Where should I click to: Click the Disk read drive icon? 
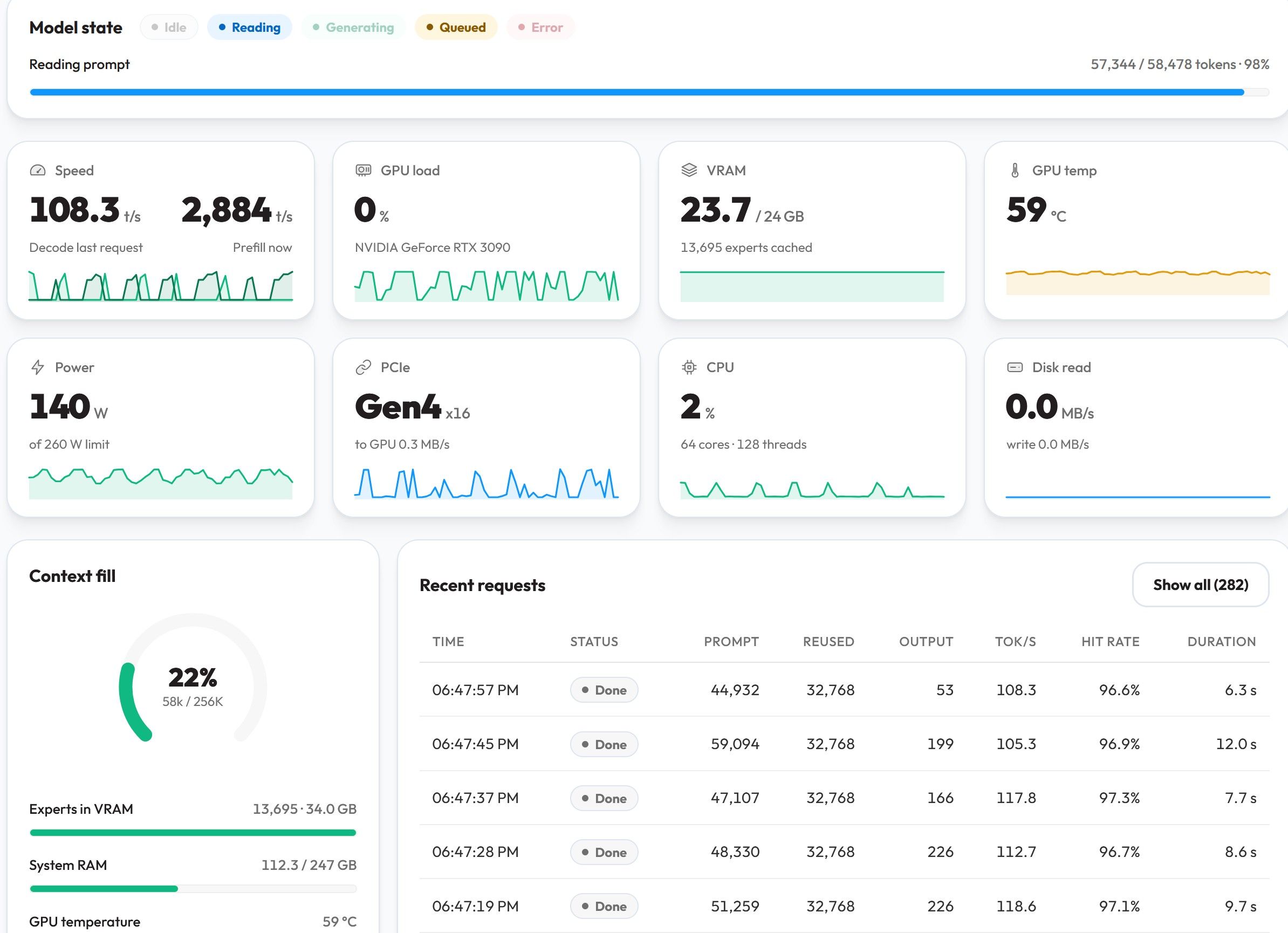(x=1015, y=367)
